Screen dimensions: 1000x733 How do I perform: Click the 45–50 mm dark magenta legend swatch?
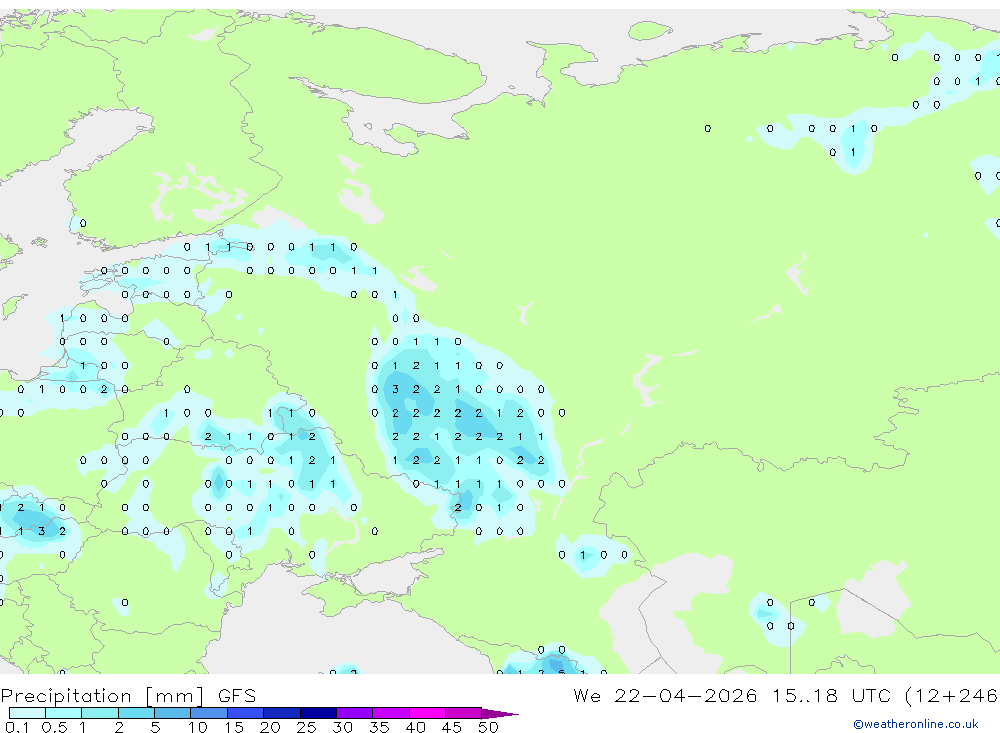point(464,713)
